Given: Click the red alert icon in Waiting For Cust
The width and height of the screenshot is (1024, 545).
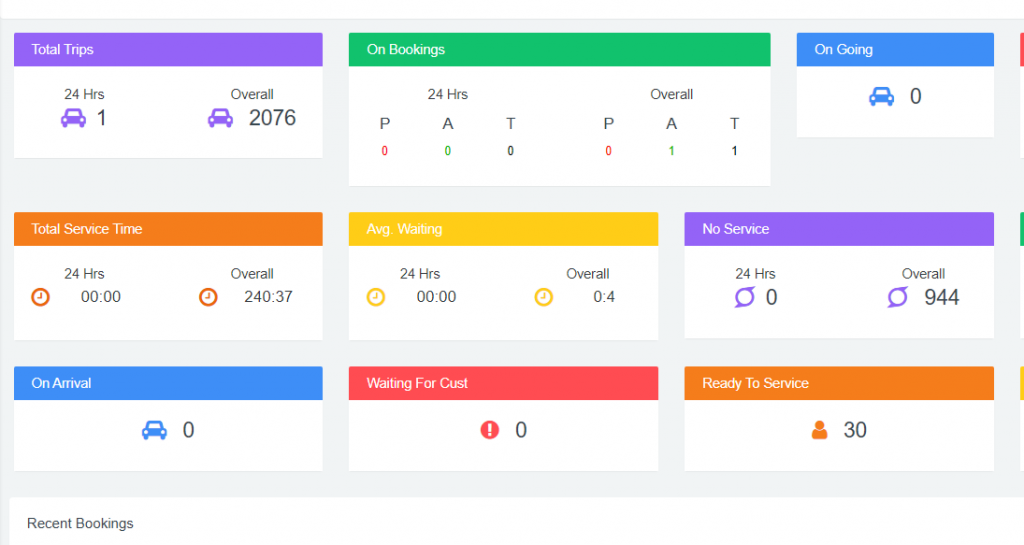Looking at the screenshot, I should (x=489, y=430).
